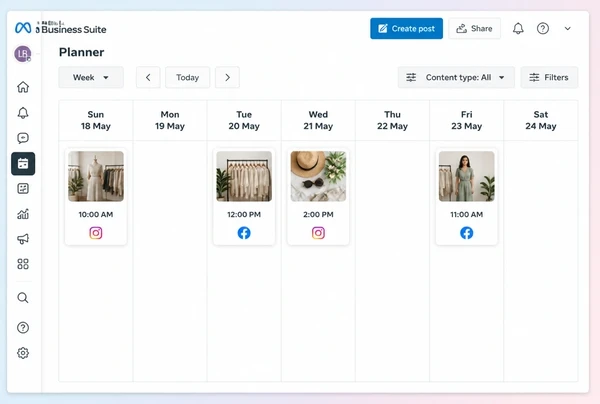Go to the next week arrow
The width and height of the screenshot is (600, 404).
(x=227, y=77)
